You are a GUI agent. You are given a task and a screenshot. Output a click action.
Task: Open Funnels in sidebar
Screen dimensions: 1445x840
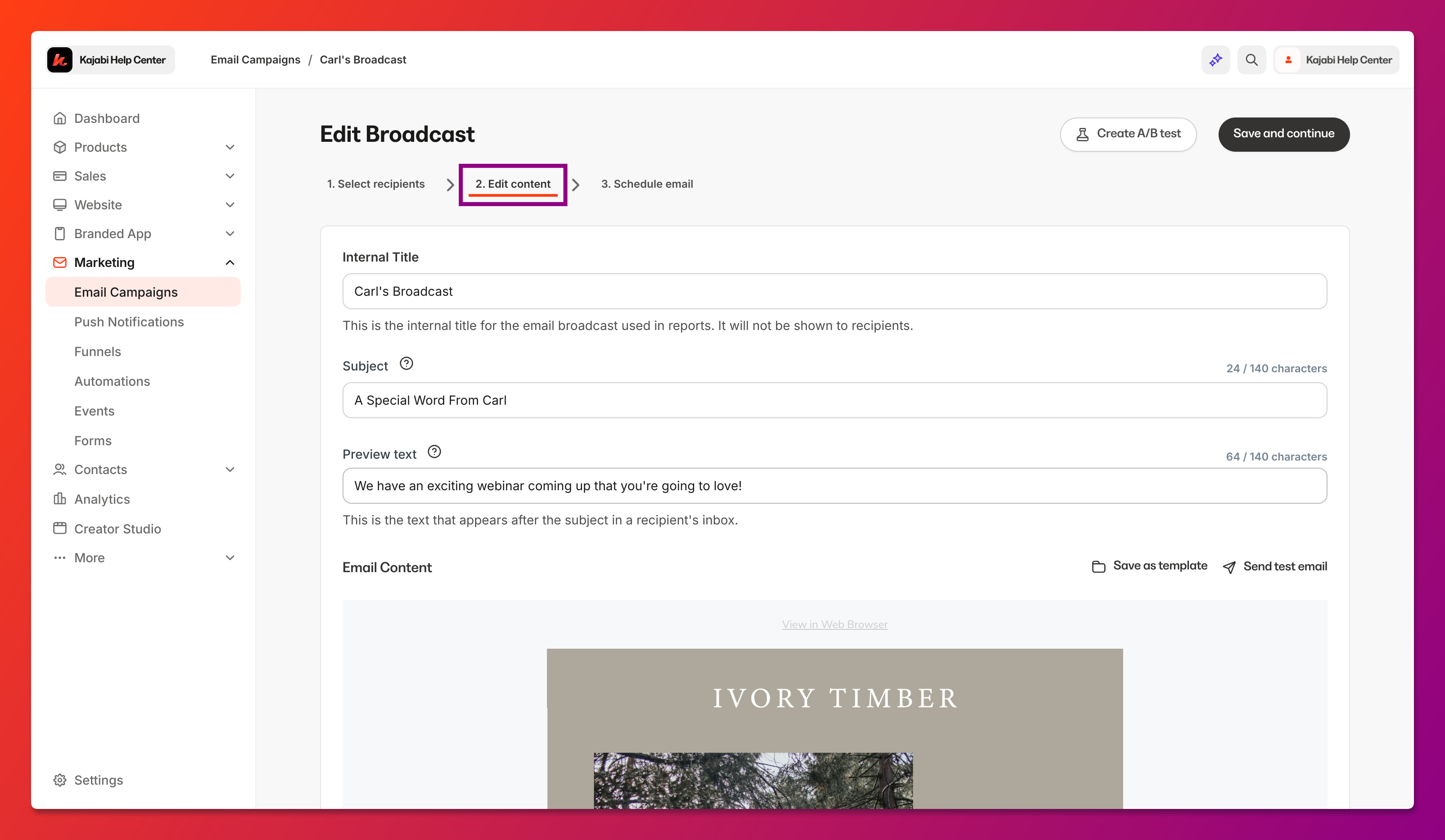click(98, 352)
